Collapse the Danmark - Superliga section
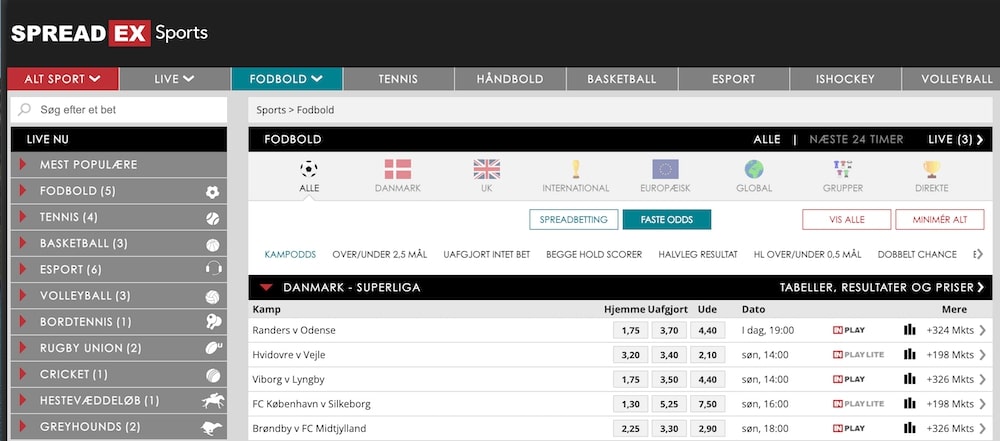Screen dimensions: 1000x441 point(267,288)
